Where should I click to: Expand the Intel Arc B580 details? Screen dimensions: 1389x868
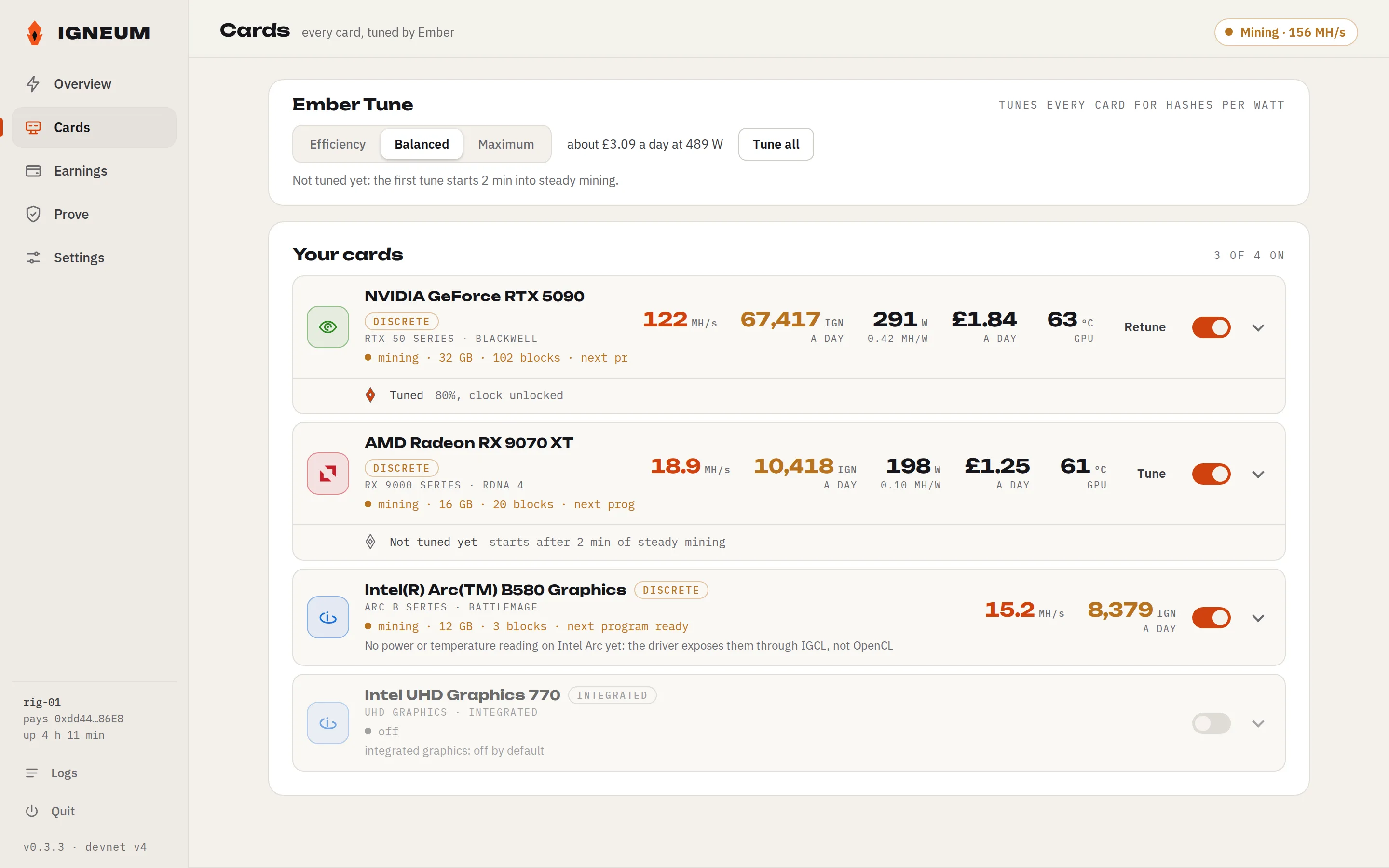pyautogui.click(x=1258, y=618)
